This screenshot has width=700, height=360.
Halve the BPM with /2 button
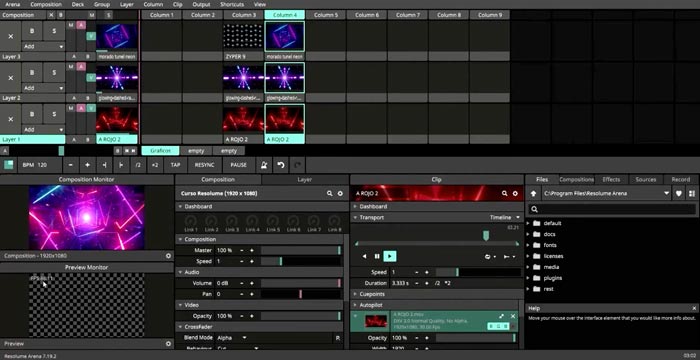point(138,165)
